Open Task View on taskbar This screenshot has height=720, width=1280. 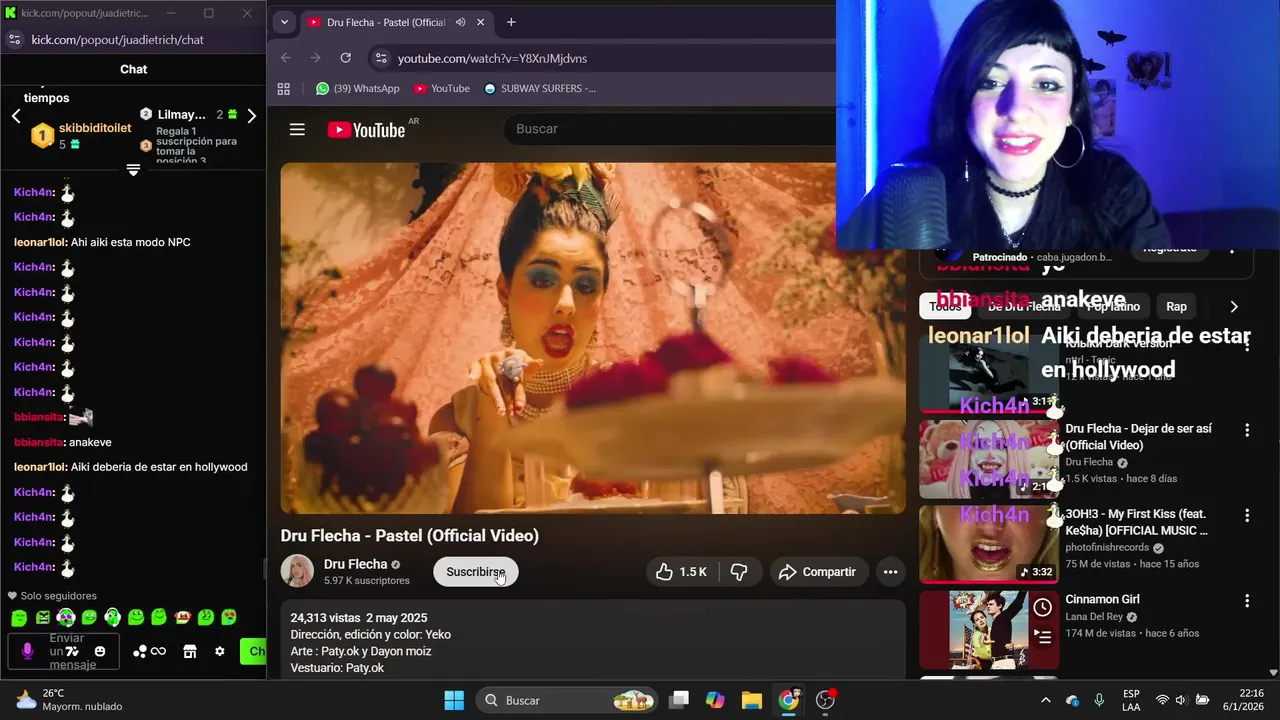[x=679, y=700]
